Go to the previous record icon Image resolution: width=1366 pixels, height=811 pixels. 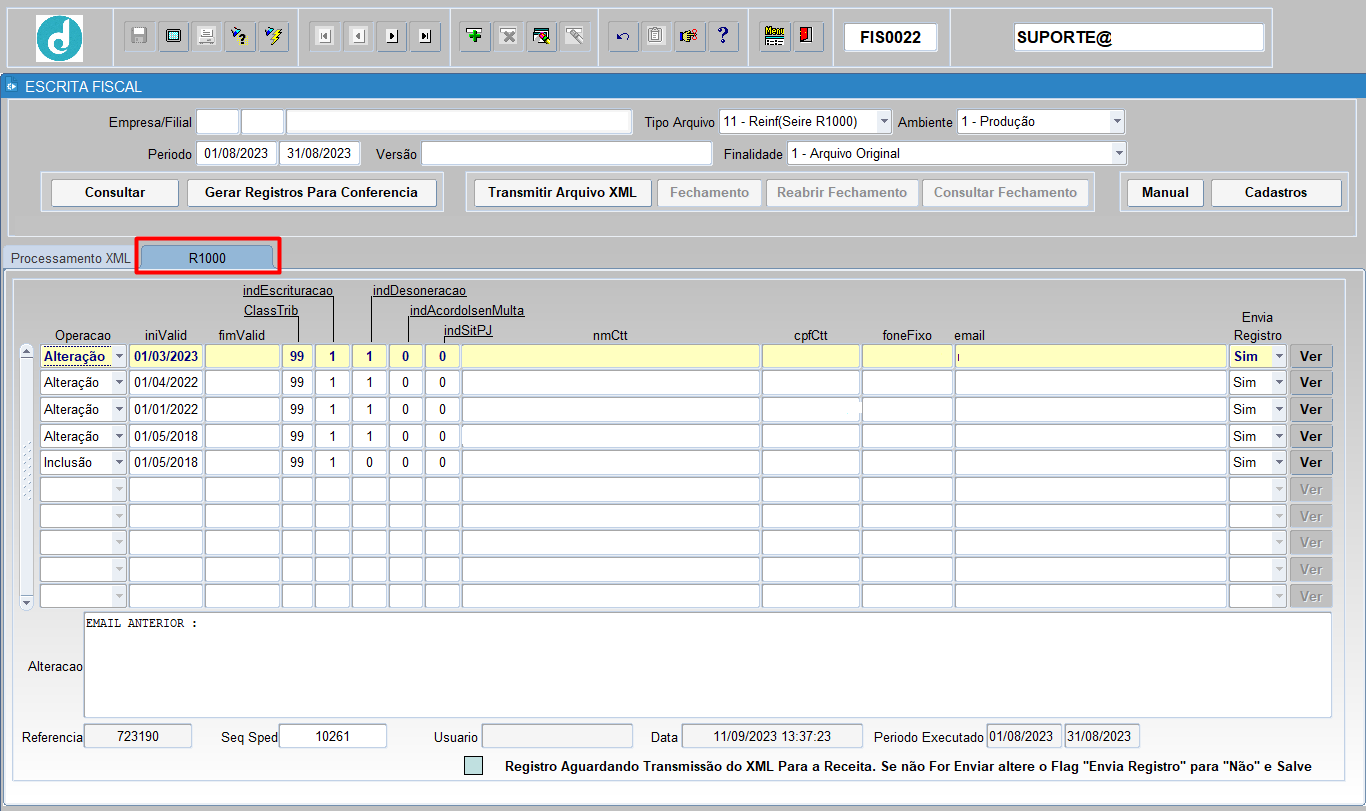(358, 37)
